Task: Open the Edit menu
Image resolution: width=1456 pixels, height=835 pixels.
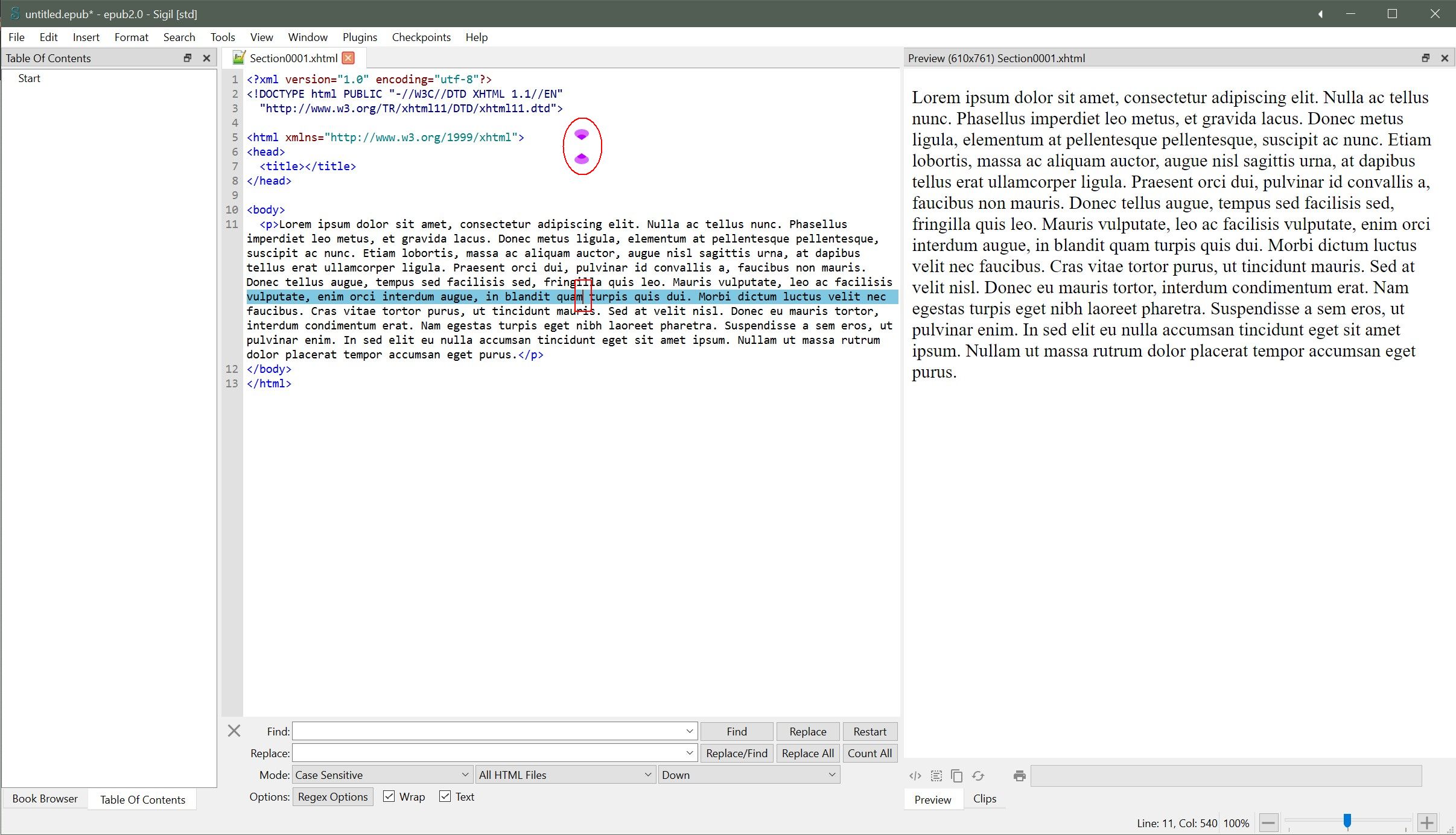Action: [48, 37]
